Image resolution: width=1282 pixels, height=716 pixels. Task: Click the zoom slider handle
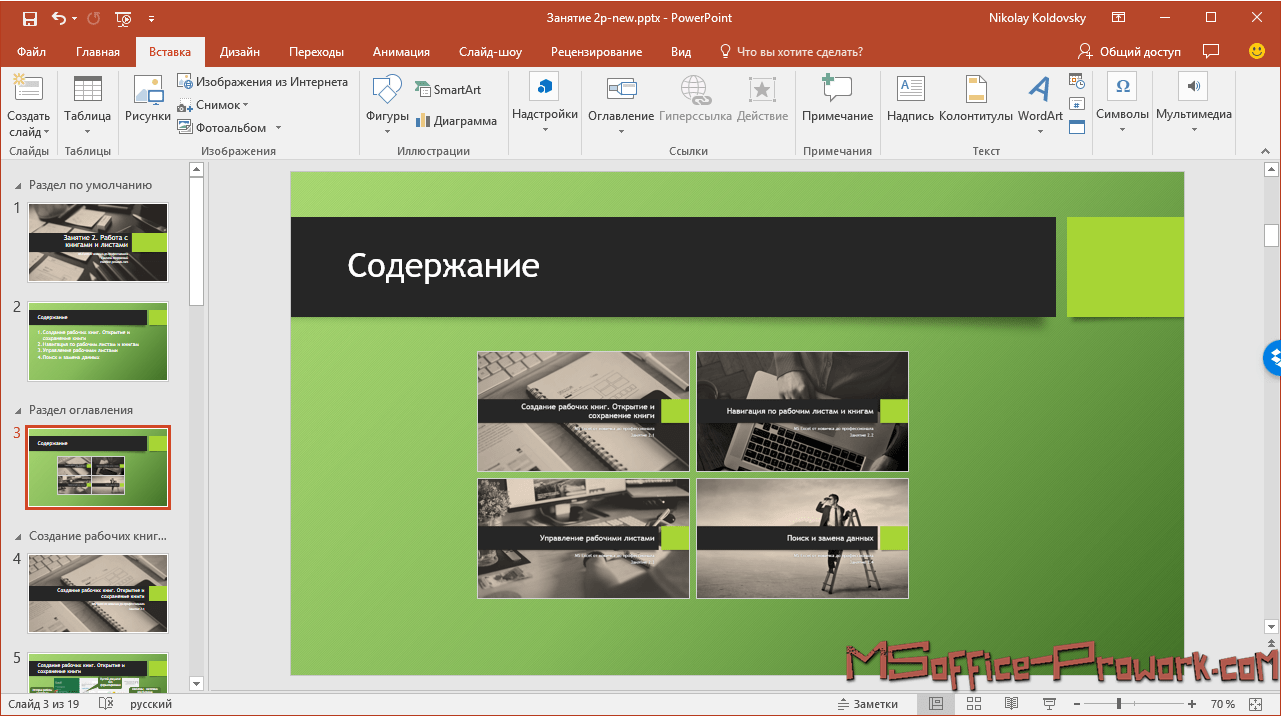click(1119, 704)
